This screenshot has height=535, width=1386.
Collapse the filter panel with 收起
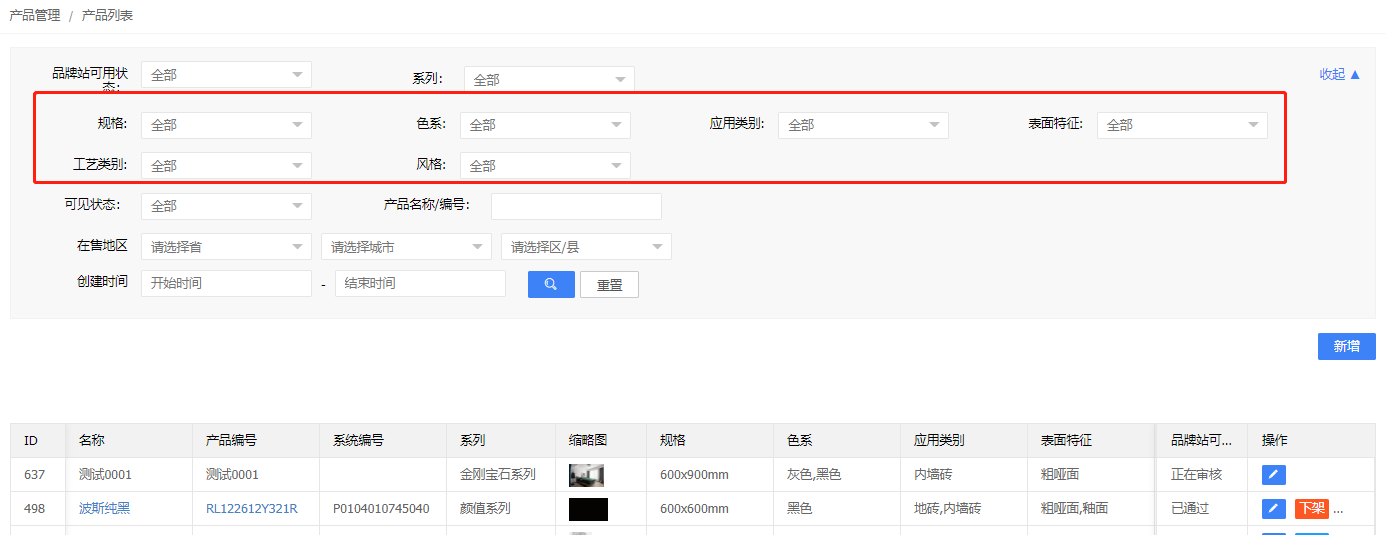coord(1340,74)
